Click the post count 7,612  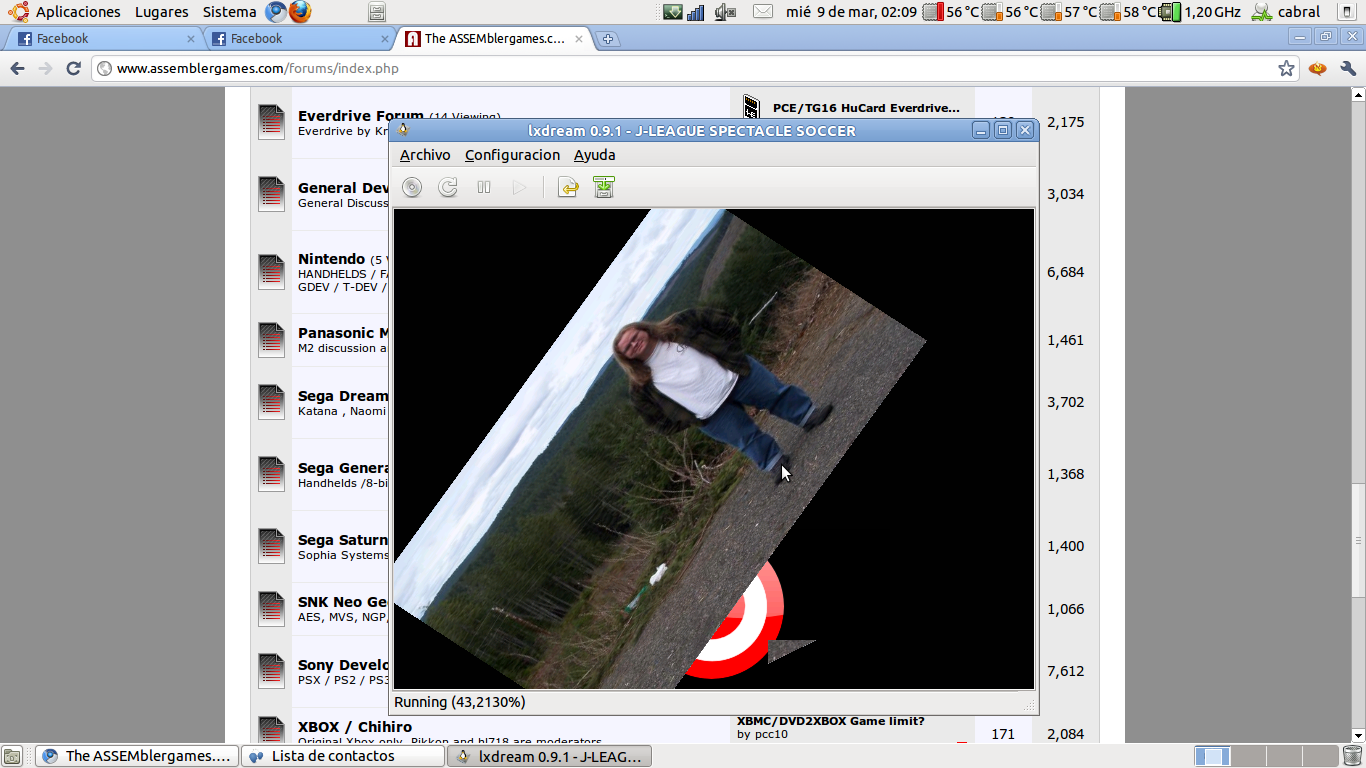(1065, 671)
